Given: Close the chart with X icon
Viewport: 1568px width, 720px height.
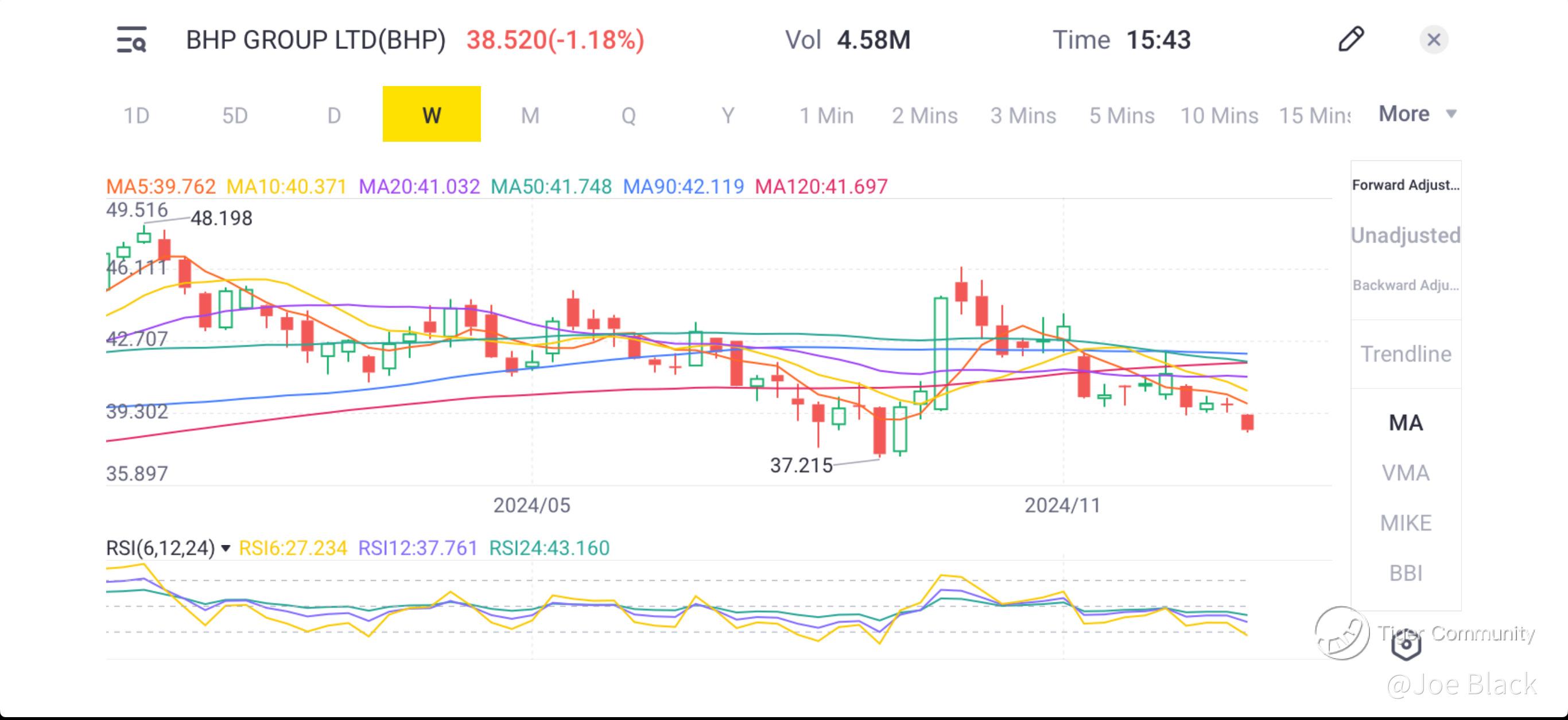Looking at the screenshot, I should click(1434, 40).
